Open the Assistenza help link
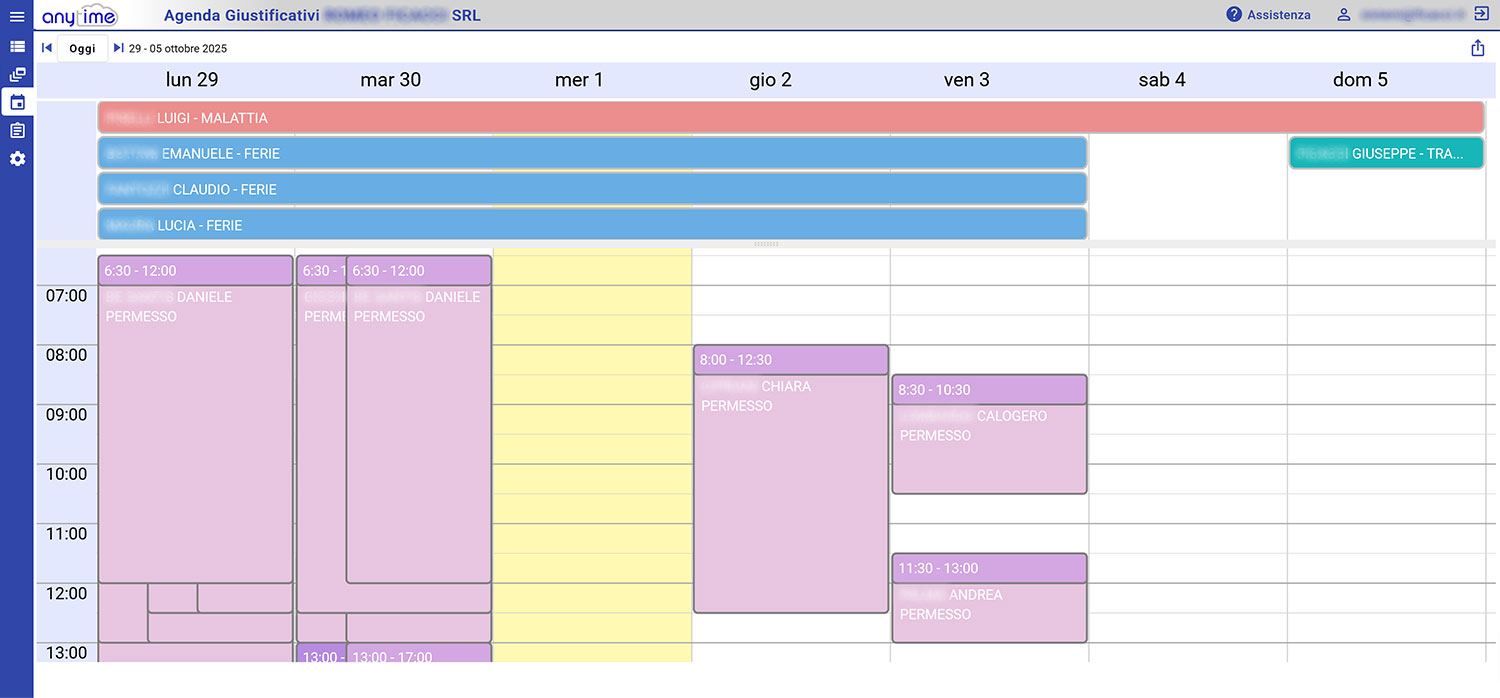The width and height of the screenshot is (1500, 698). click(1268, 15)
